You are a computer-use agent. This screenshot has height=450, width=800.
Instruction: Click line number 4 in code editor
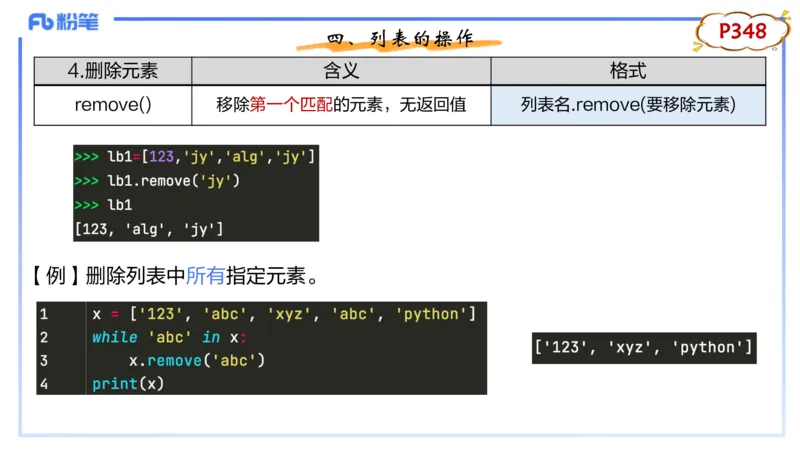point(44,383)
